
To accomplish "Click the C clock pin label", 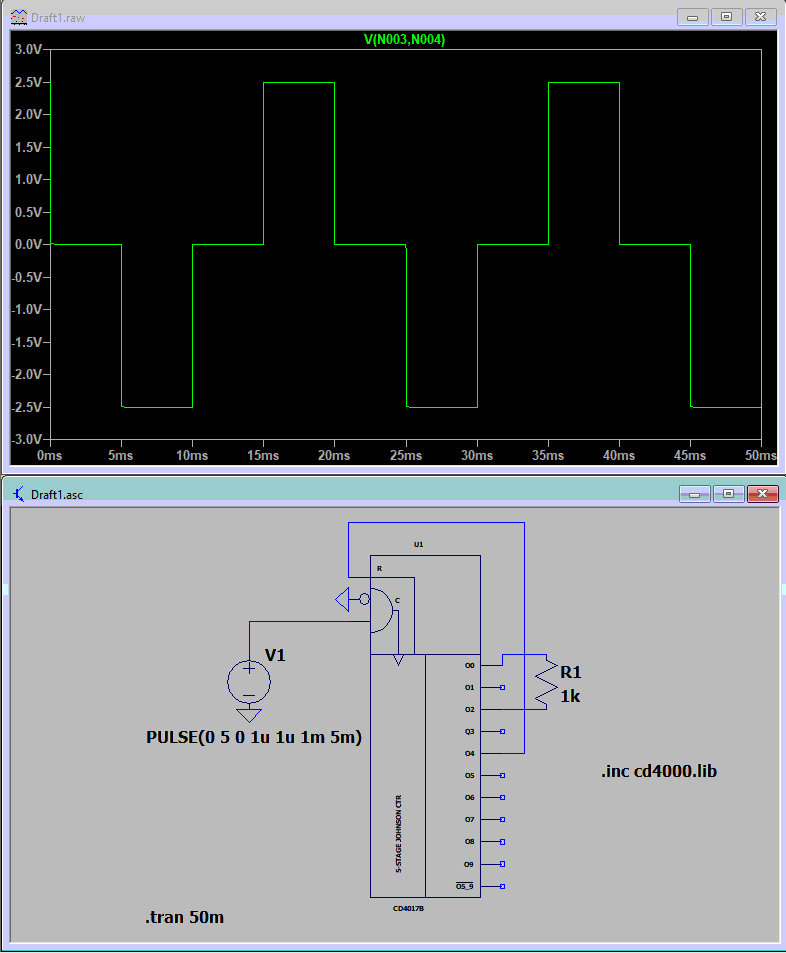I will coord(397,600).
